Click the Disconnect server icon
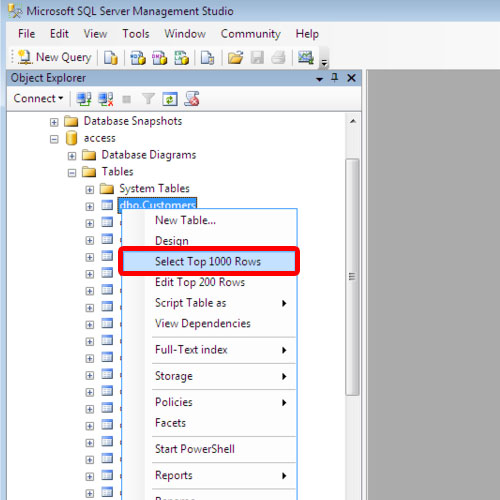500x500 pixels. click(x=106, y=99)
